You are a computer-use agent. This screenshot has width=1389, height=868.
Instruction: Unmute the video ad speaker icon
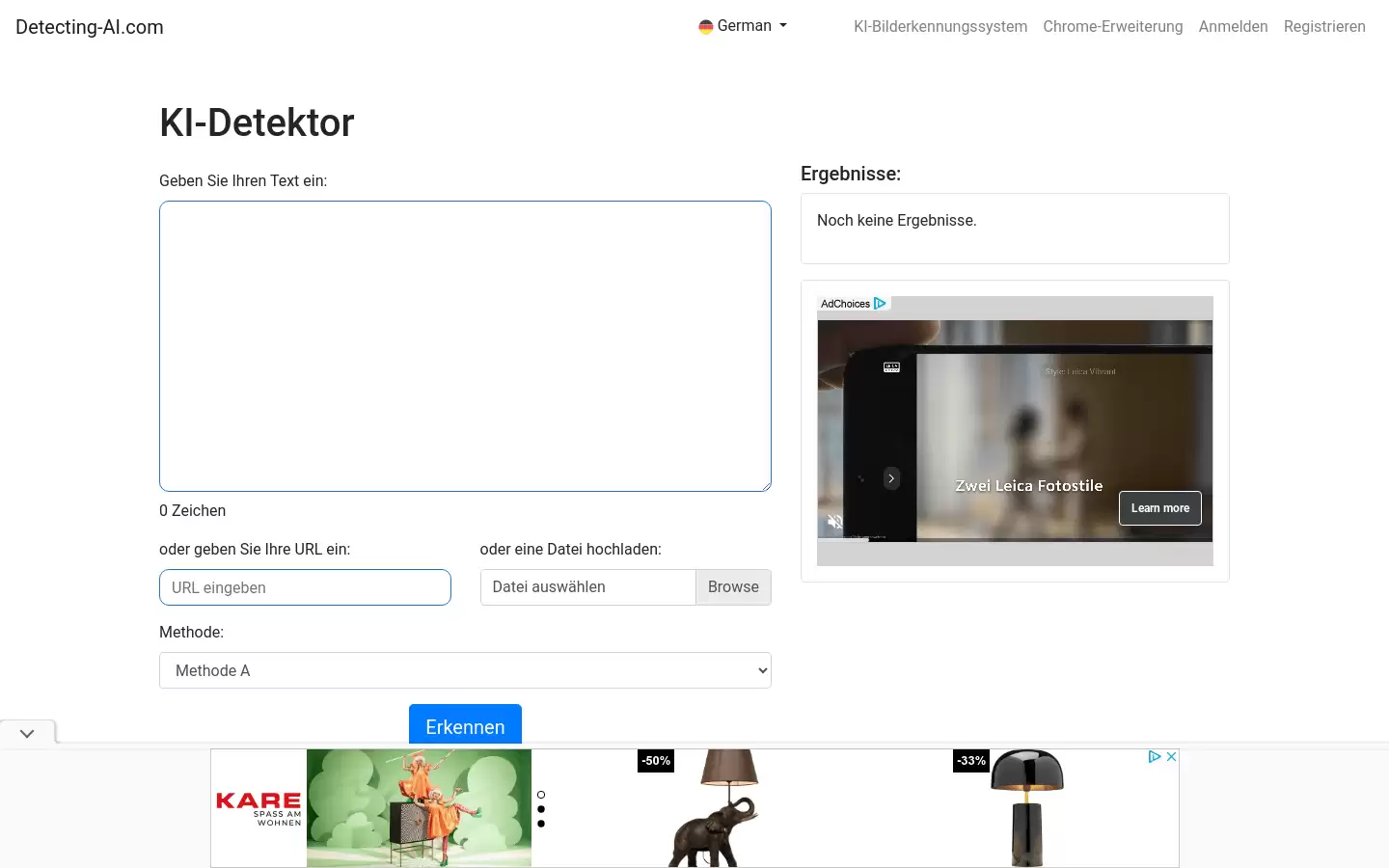pyautogui.click(x=835, y=521)
